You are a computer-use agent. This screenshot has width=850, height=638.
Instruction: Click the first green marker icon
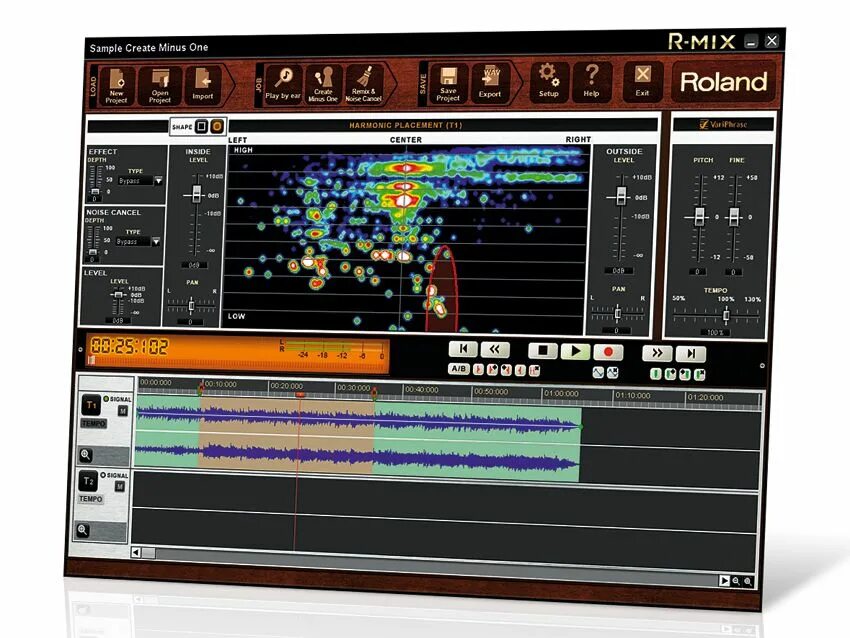pyautogui.click(x=655, y=373)
